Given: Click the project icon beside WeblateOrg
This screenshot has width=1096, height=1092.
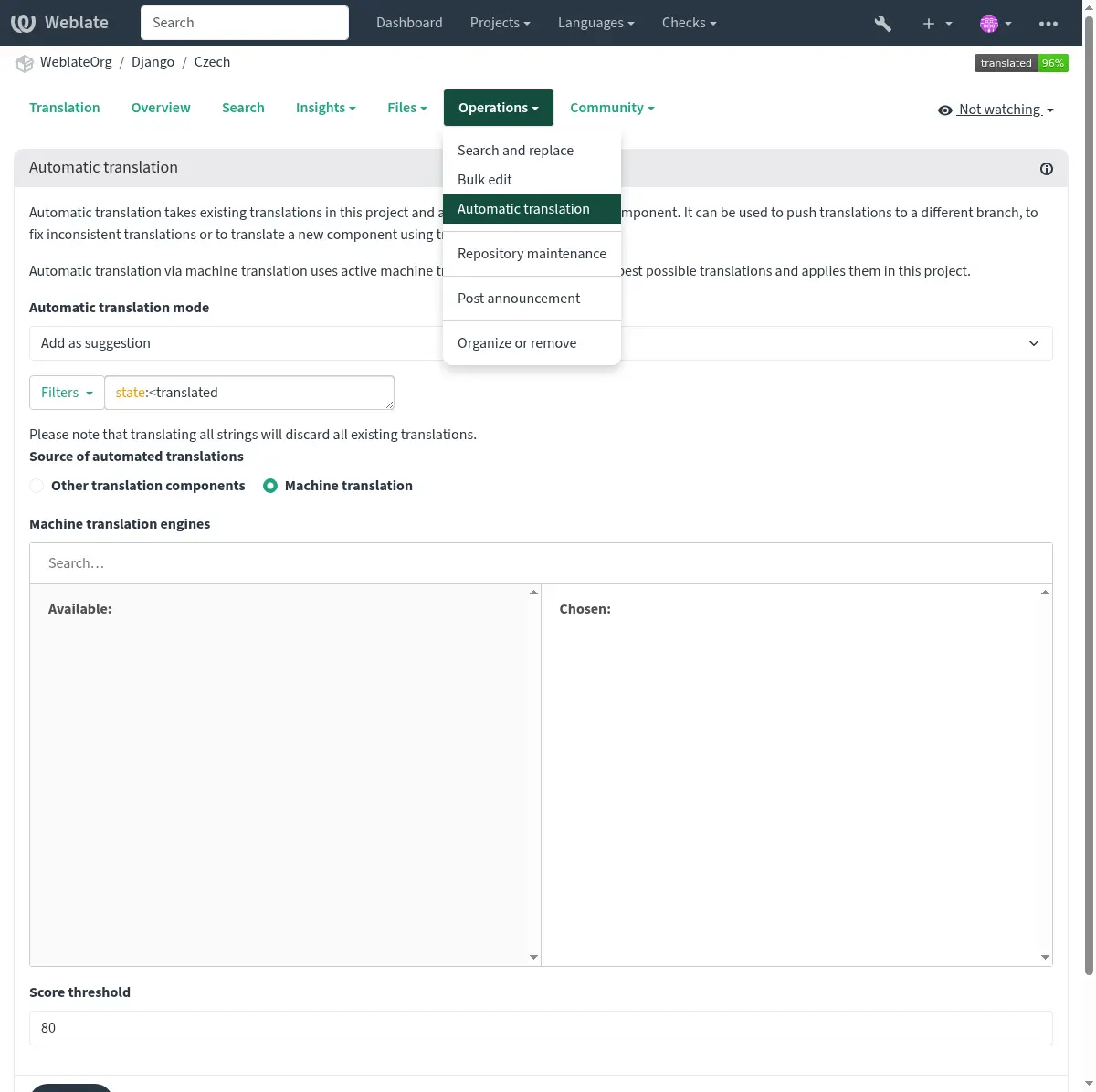Looking at the screenshot, I should coord(25,63).
